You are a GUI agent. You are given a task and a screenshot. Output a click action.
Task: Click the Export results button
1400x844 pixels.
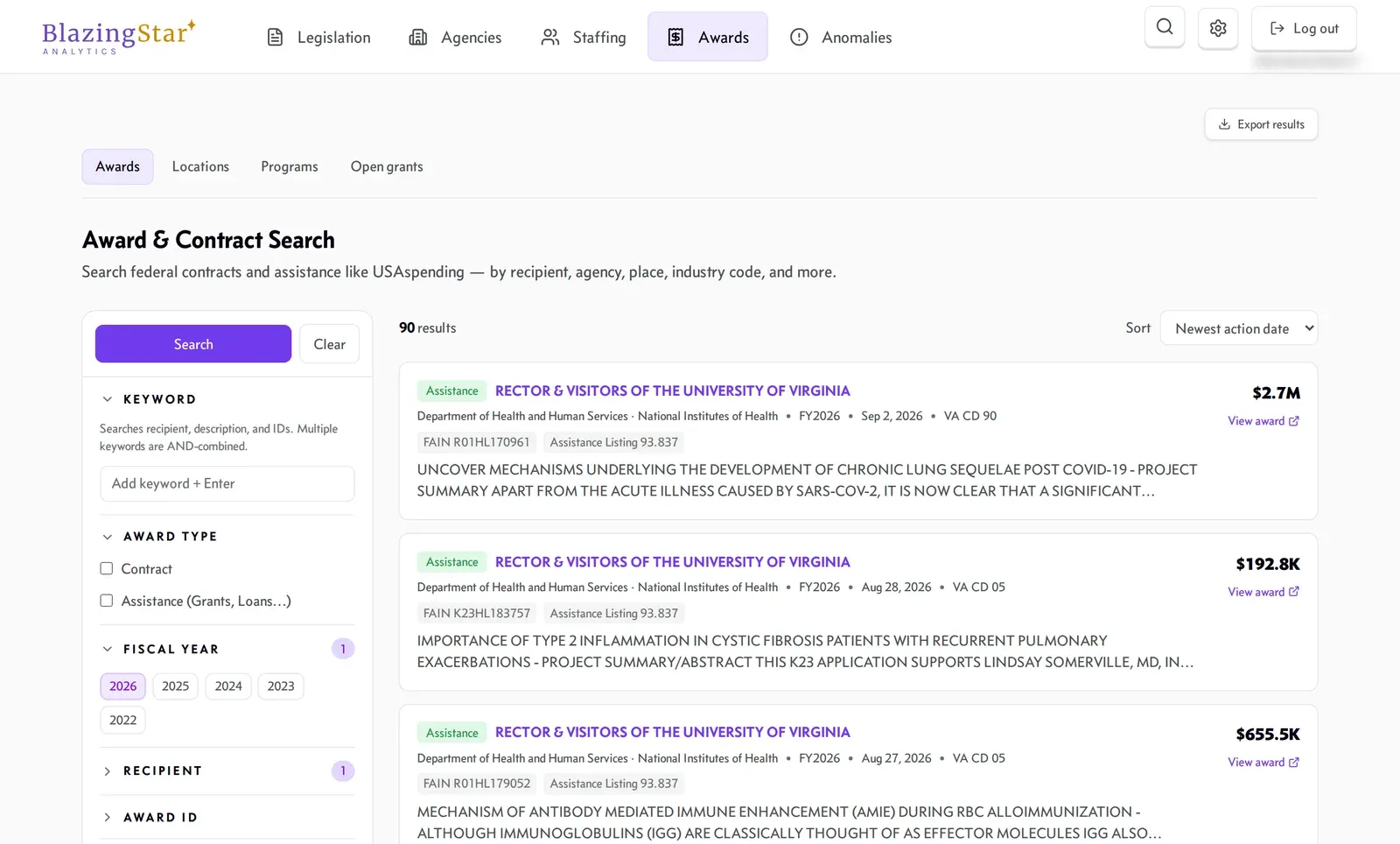(x=1262, y=124)
